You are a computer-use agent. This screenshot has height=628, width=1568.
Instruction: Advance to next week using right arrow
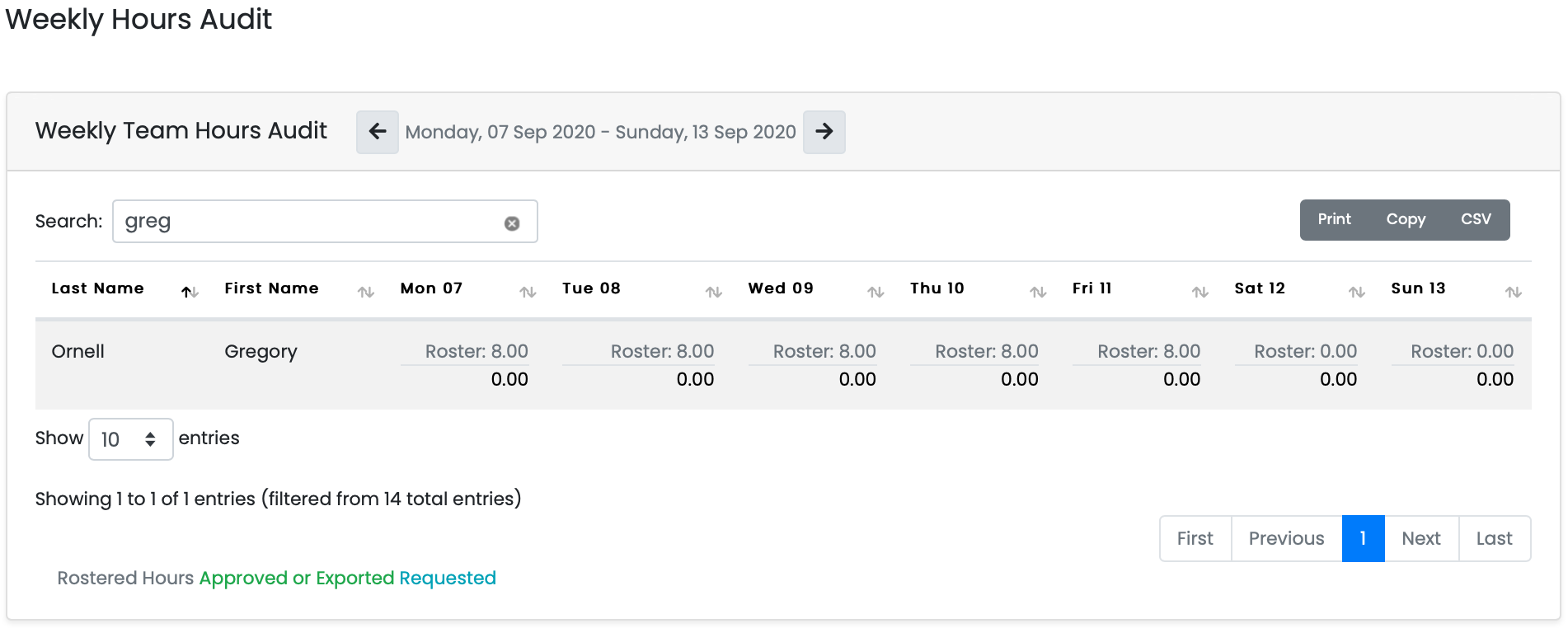point(824,132)
